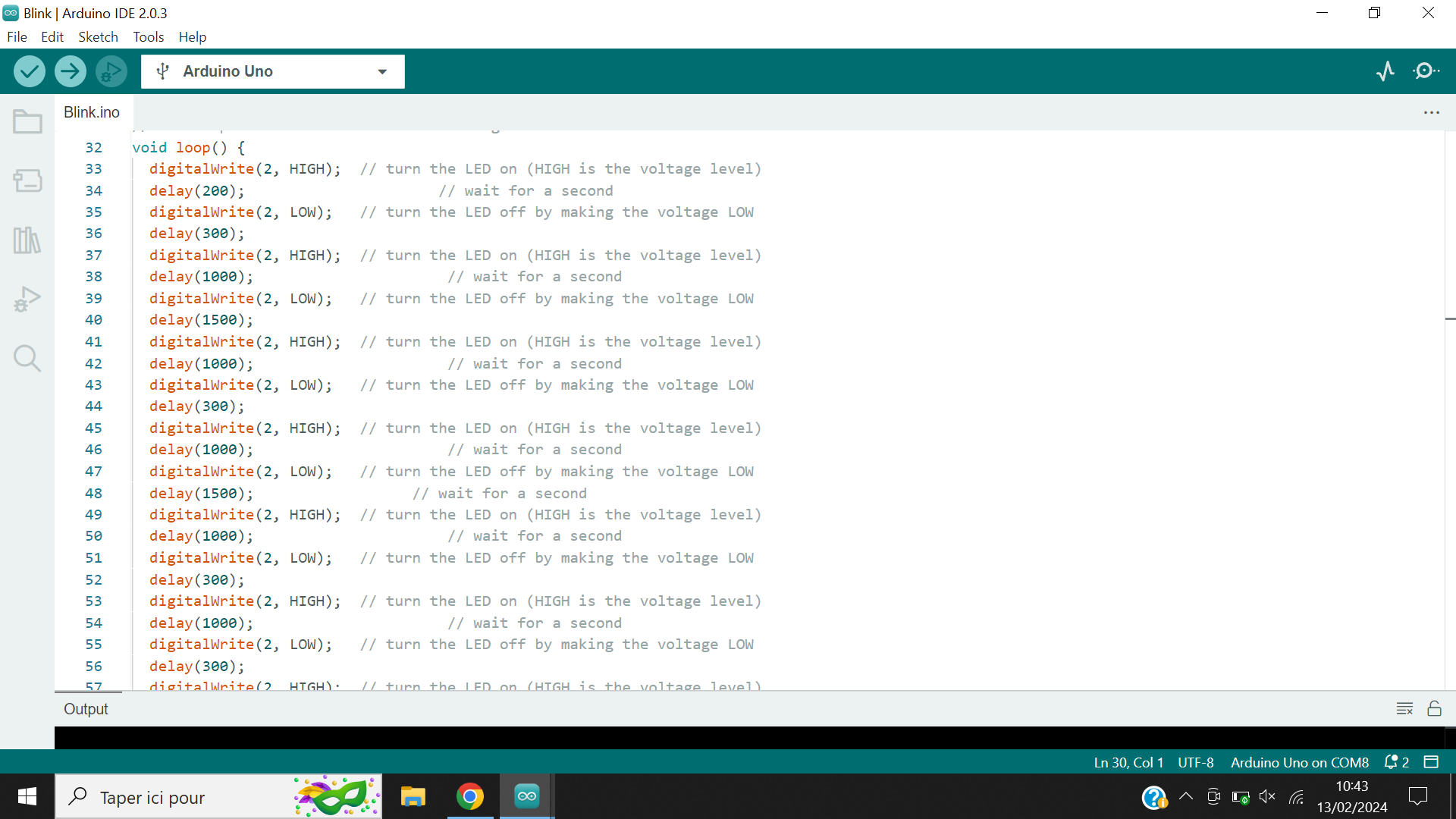Open the editor tab options menu (three dots)
The width and height of the screenshot is (1456, 819).
pos(1432,112)
